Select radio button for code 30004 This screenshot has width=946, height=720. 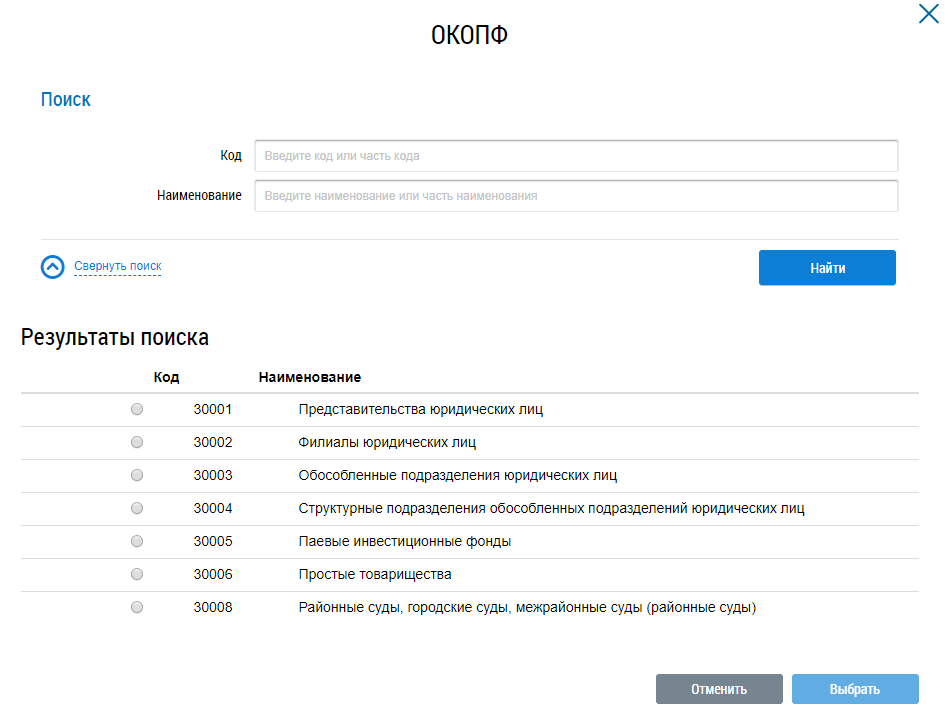137,508
